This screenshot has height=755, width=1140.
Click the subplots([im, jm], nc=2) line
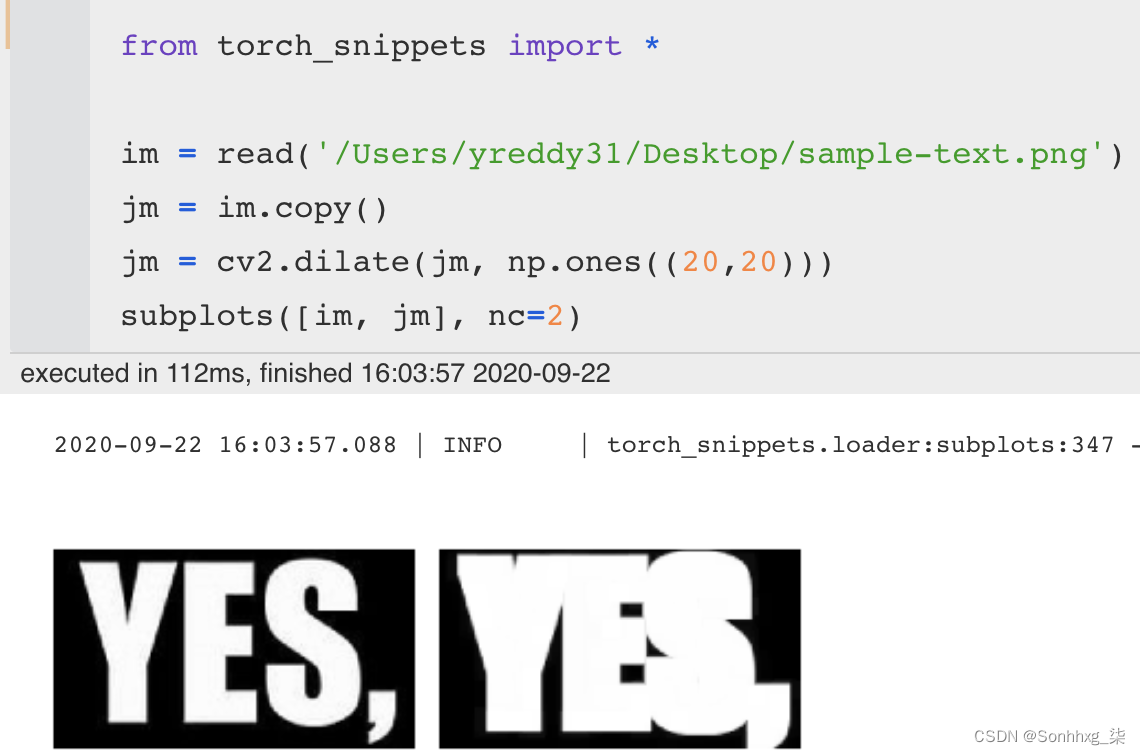(350, 316)
